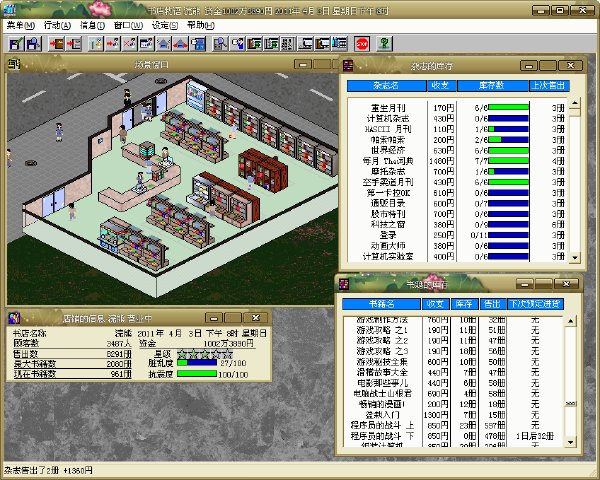The width and height of the screenshot is (600, 480).
Task: Click the gray shelf with white list icon
Action: coord(305,44)
